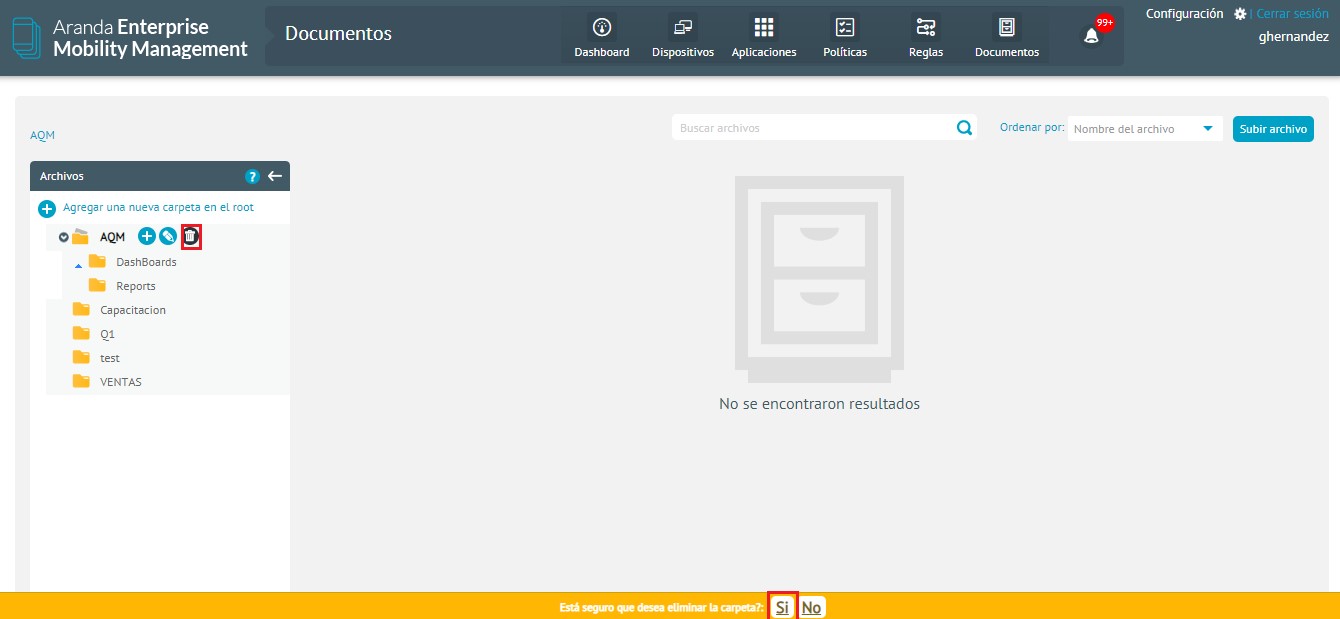
Task: Confirm folder deletion with Si
Action: 782,607
